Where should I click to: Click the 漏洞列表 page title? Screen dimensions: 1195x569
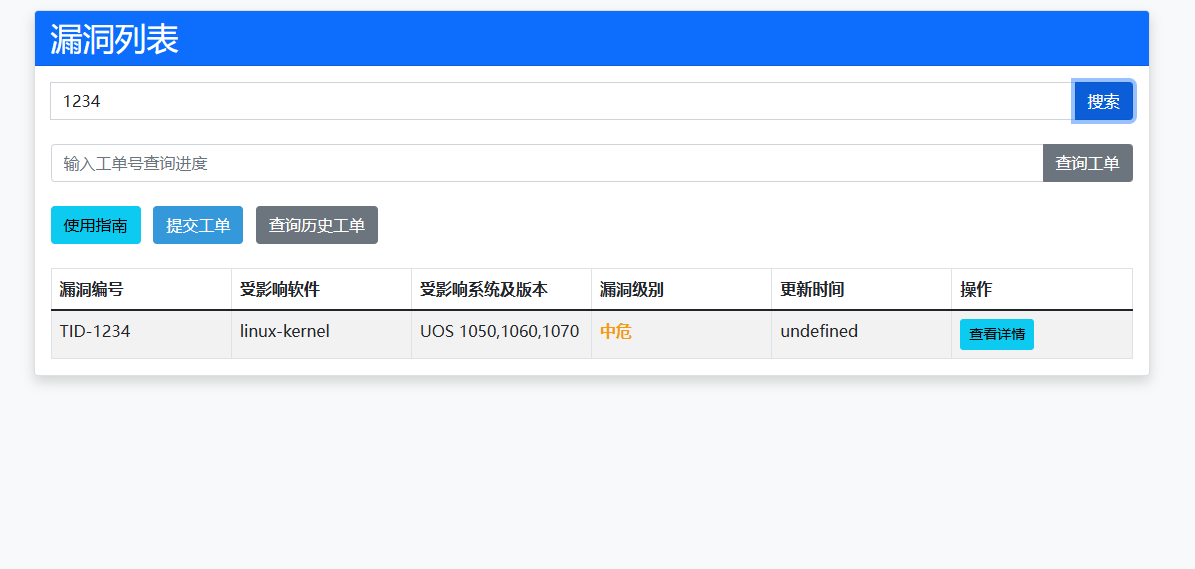point(115,39)
